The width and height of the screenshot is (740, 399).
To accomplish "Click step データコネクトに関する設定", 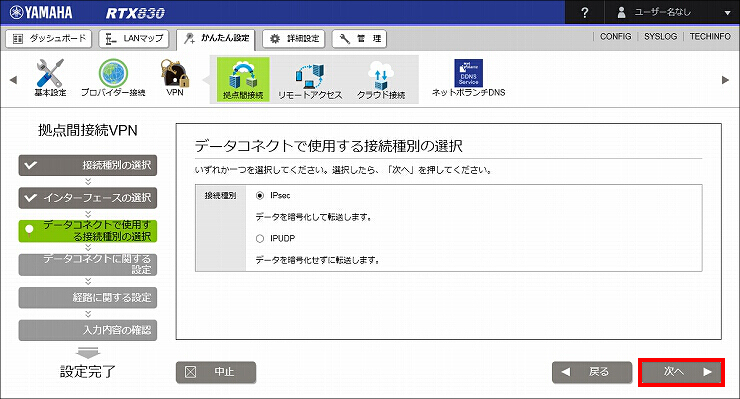I will [x=88, y=264].
